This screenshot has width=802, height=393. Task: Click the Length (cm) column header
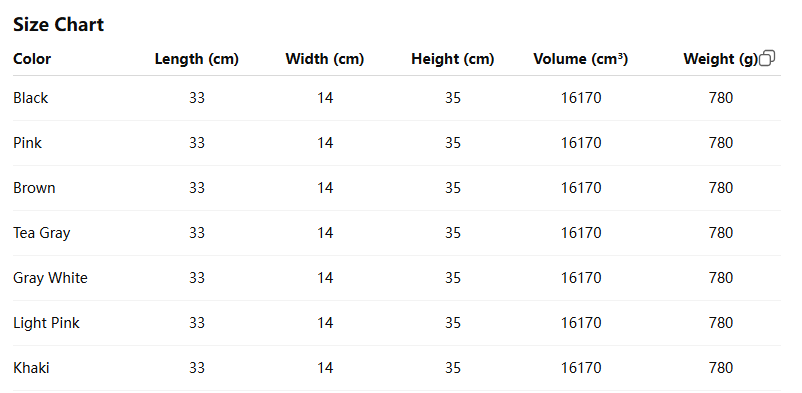pos(197,59)
